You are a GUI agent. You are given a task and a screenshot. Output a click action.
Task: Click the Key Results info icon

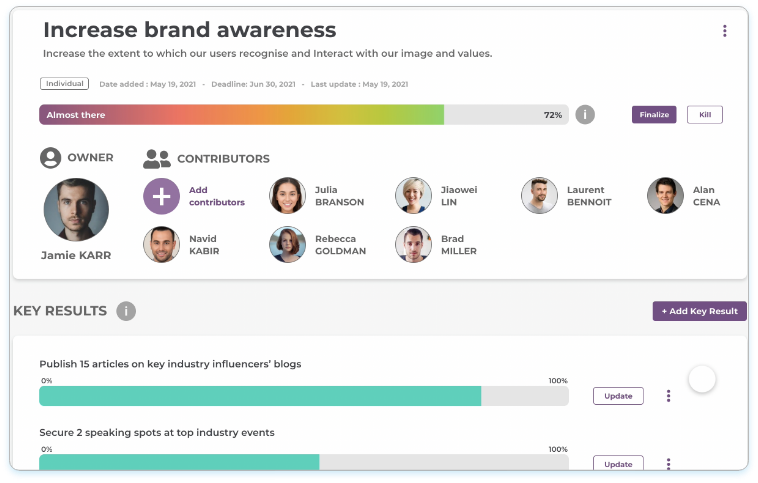tap(126, 311)
